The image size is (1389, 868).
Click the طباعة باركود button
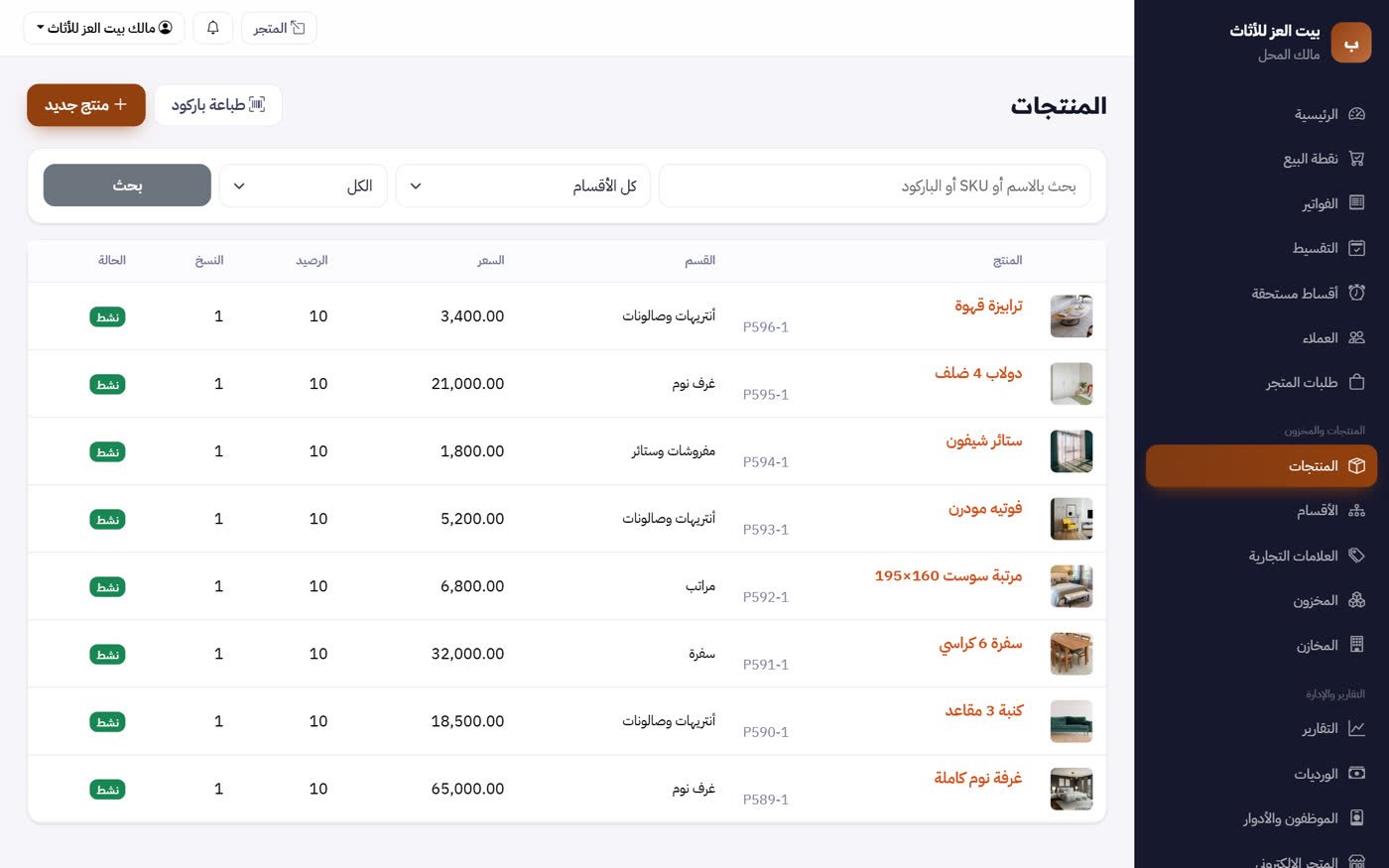tap(218, 105)
